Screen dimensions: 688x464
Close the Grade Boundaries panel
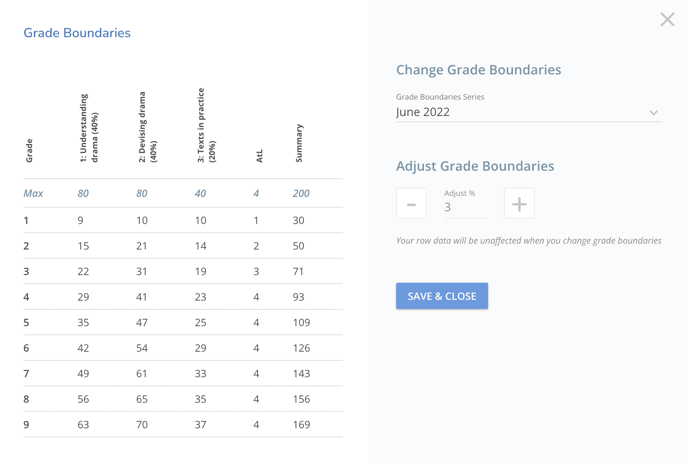point(667,20)
